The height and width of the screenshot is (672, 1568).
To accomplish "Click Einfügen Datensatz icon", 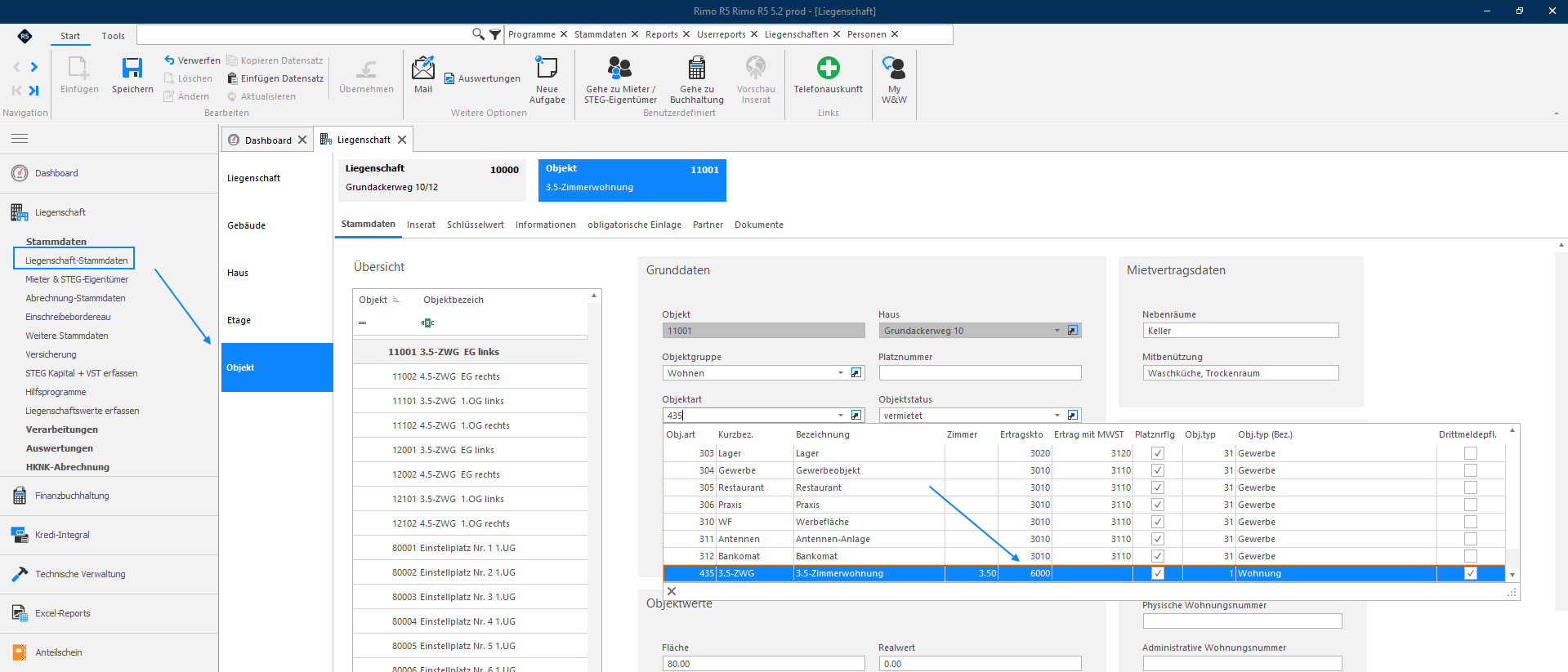I will (233, 78).
